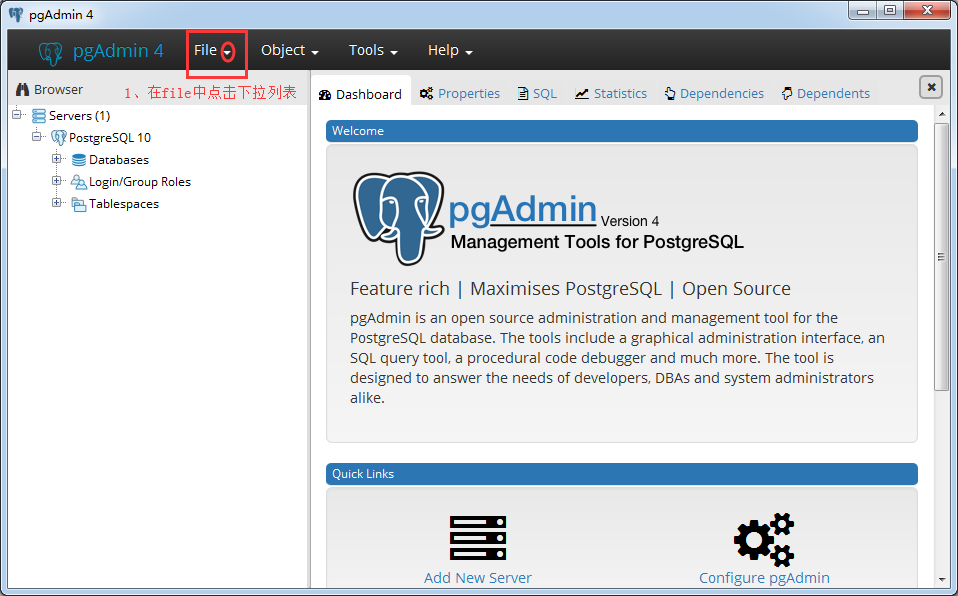This screenshot has height=596, width=958.
Task: Select the PostgreSQL 10 tree label
Action: [110, 138]
